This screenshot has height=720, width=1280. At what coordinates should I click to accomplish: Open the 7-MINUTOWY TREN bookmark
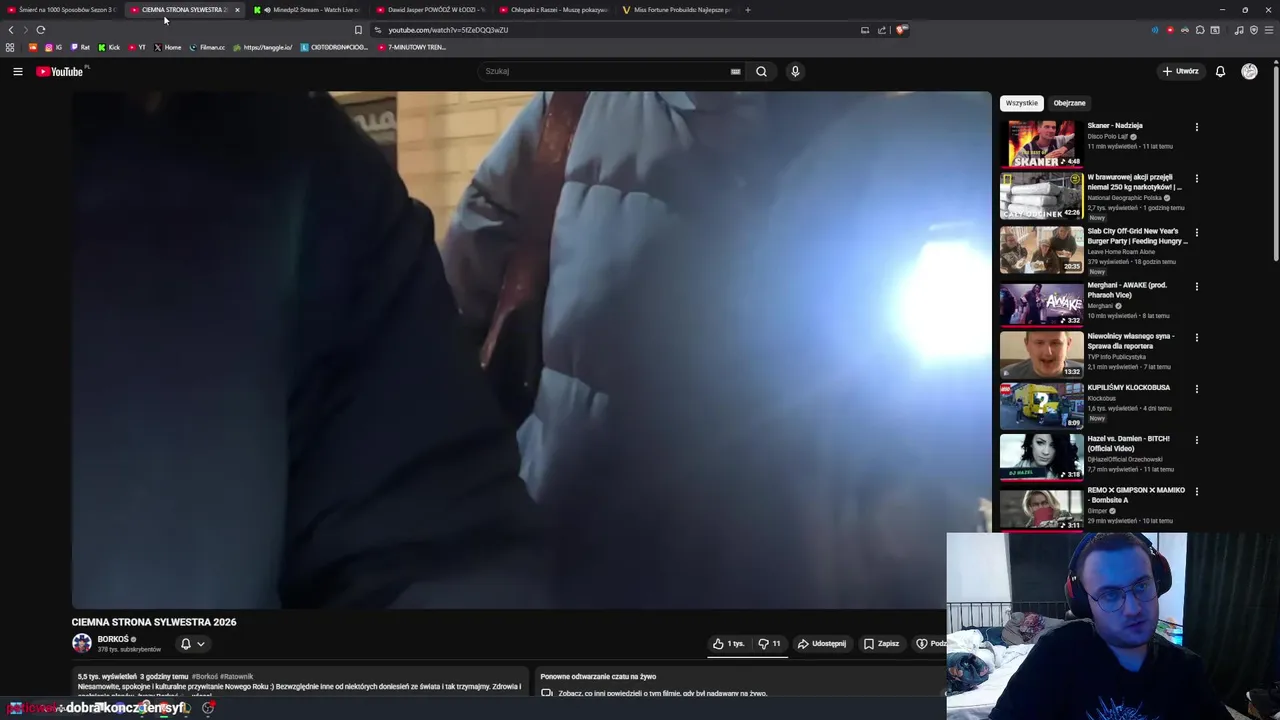(412, 47)
